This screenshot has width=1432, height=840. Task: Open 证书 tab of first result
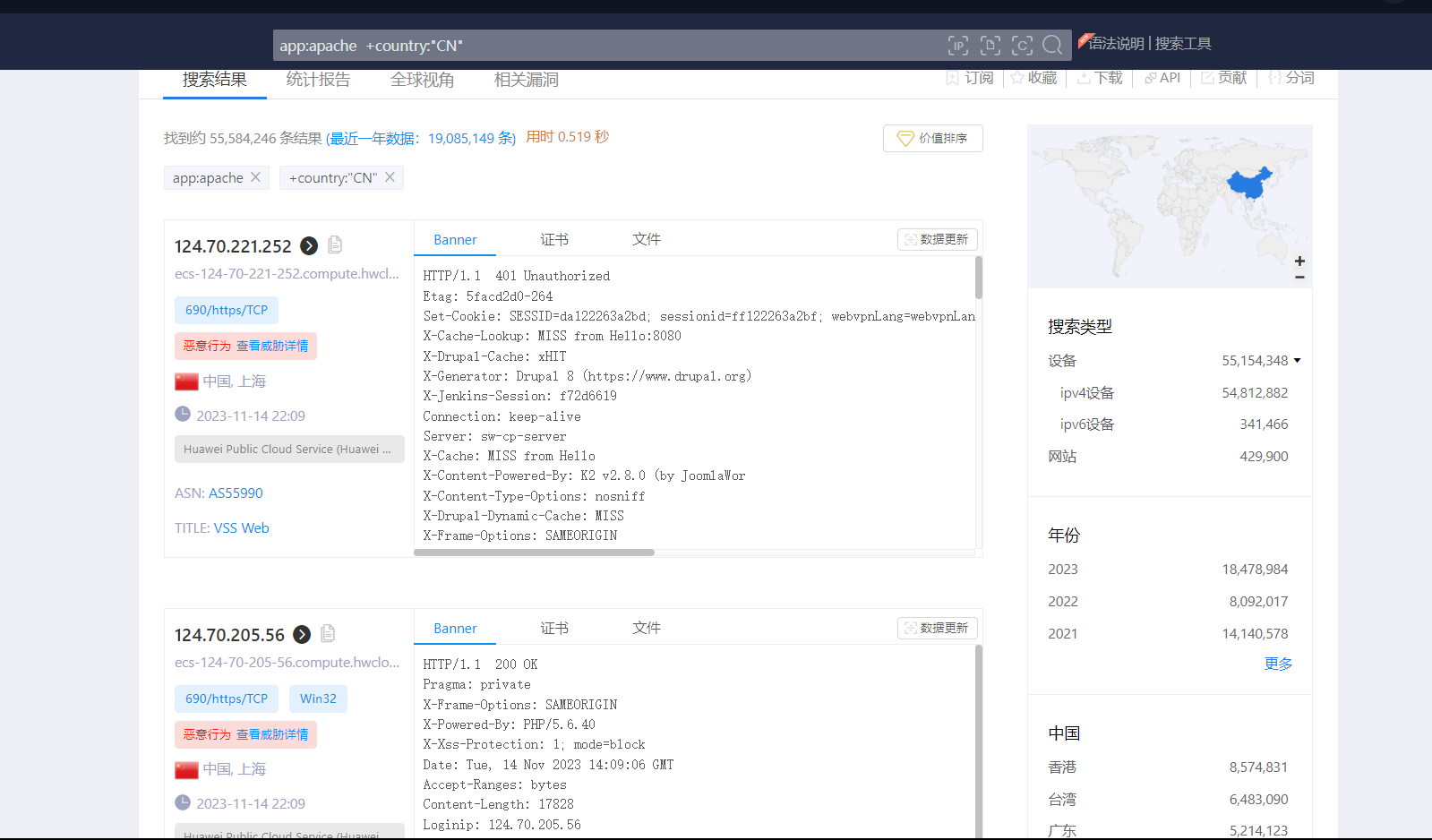(554, 240)
